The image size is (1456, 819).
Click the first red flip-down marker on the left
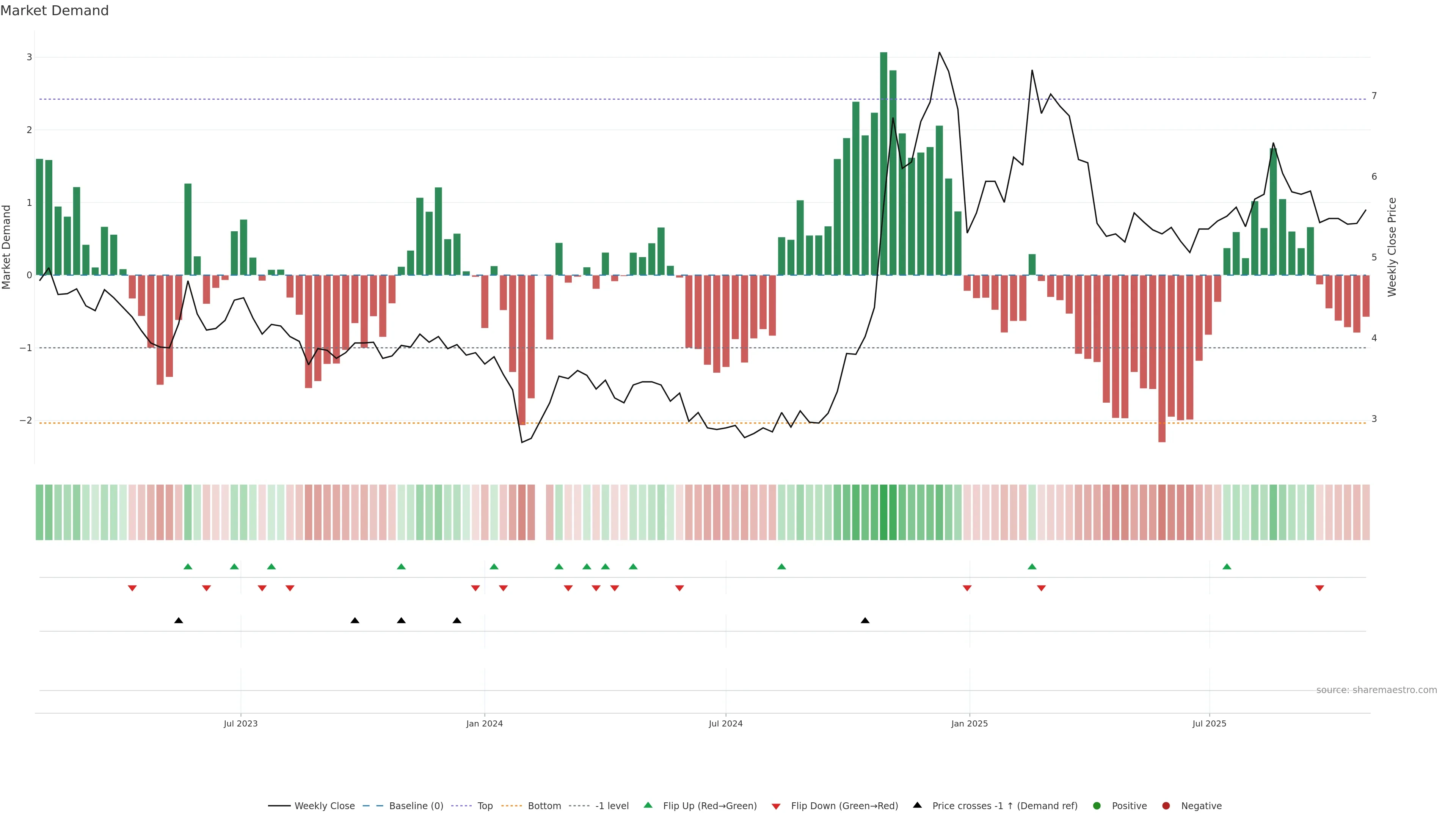coord(132,588)
